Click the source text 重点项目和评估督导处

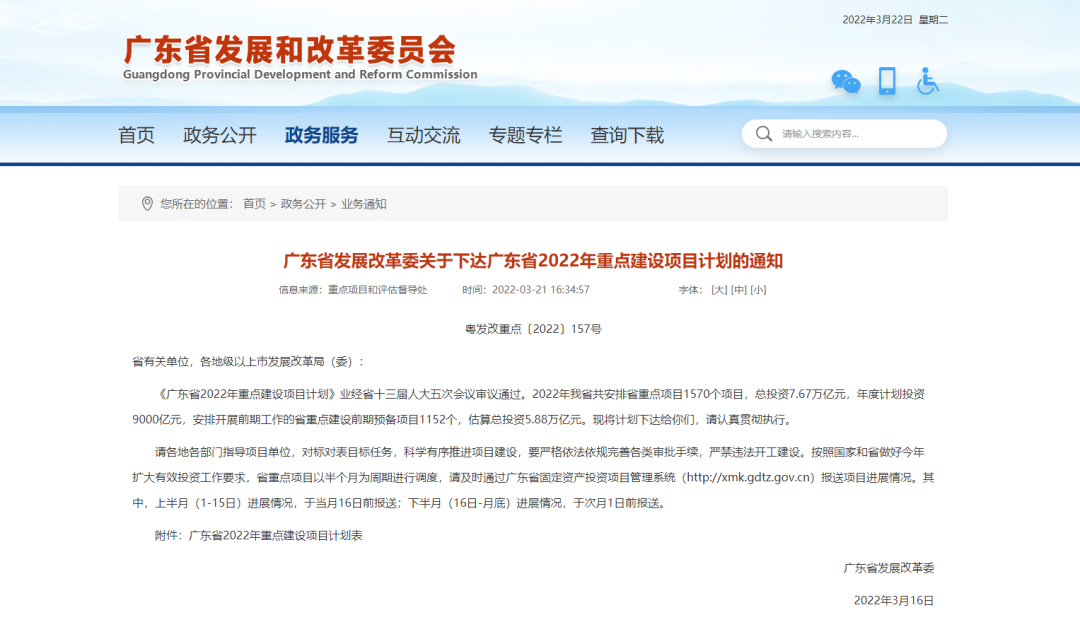(377, 290)
